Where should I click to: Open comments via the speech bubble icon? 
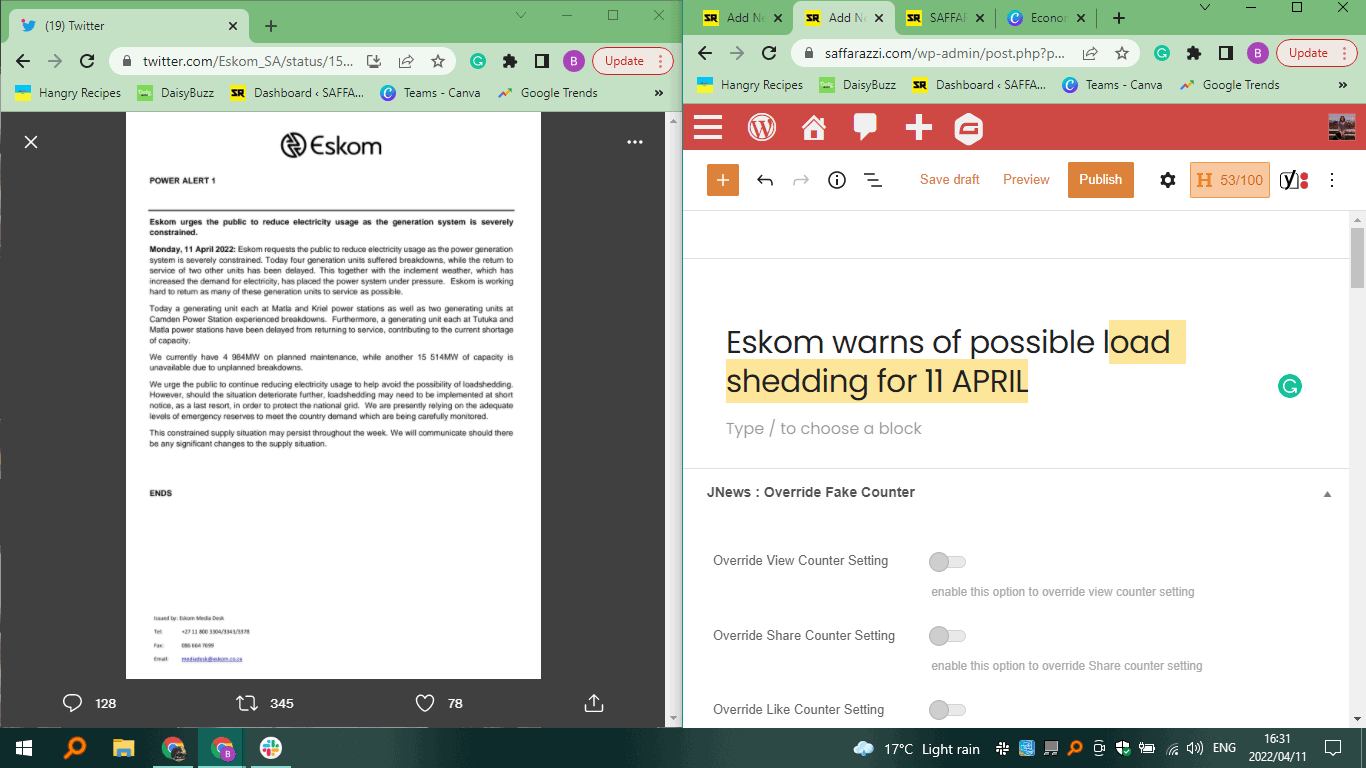pyautogui.click(x=865, y=127)
